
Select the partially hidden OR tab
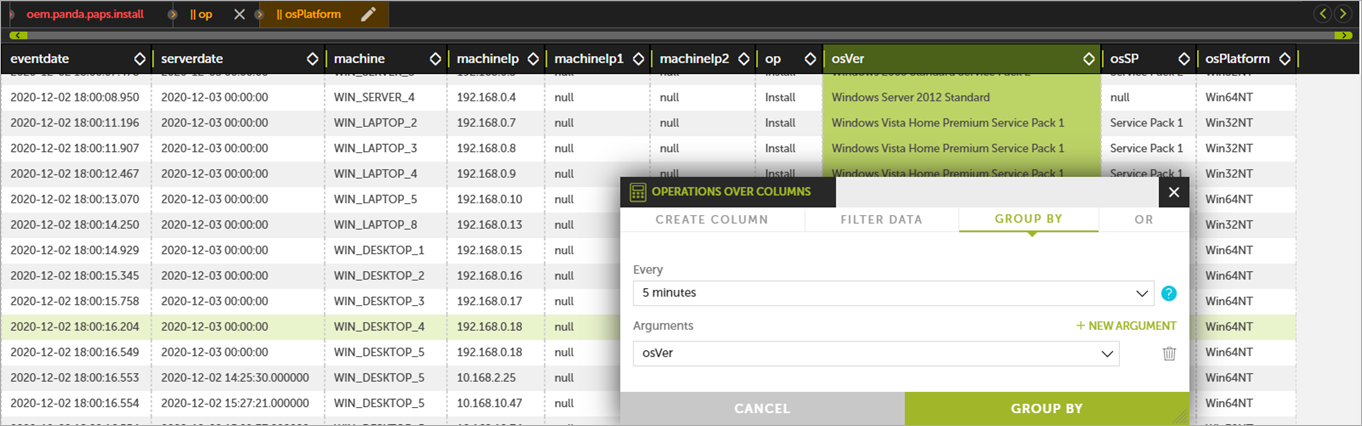click(x=1144, y=219)
